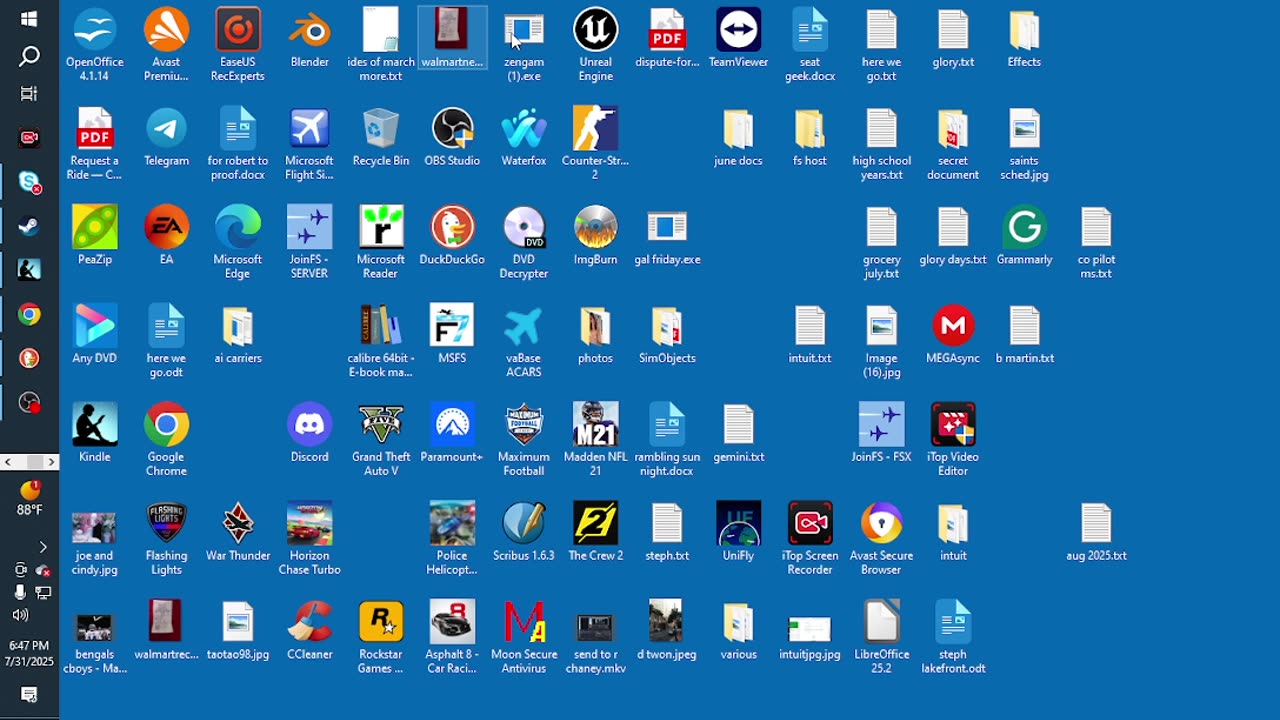This screenshot has height=720, width=1280.
Task: Select the Grammarly desktop icon
Action: point(1024,237)
